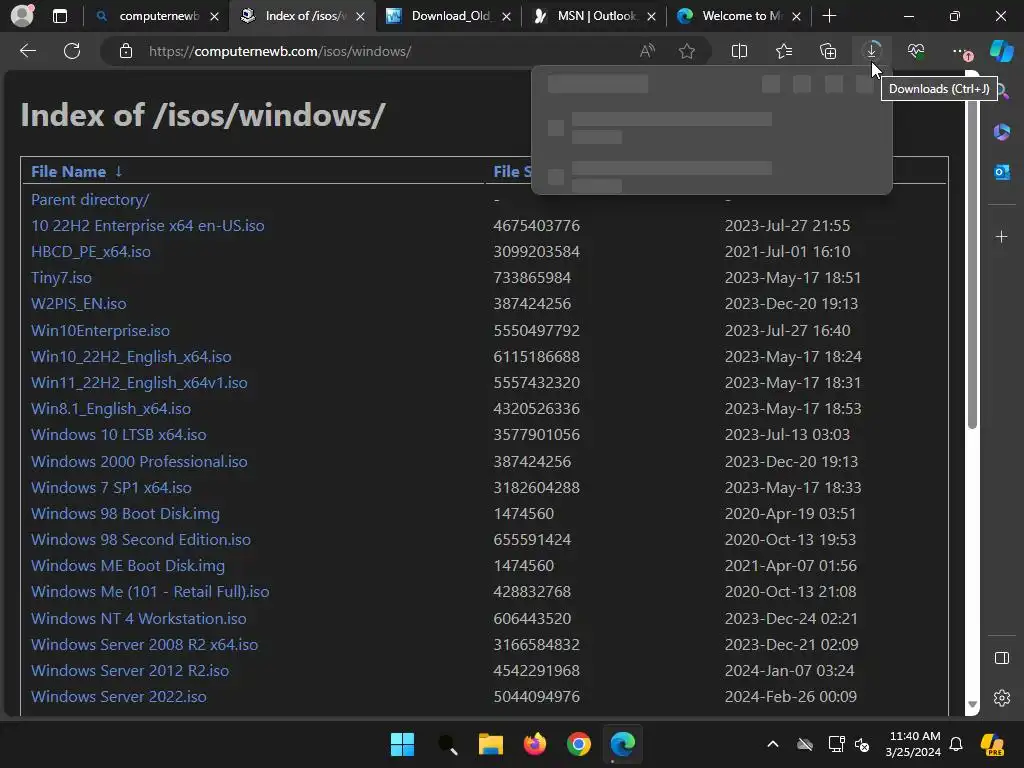Viewport: 1024px width, 768px height.
Task: Click the page vertical scrollbar thumb
Action: pyautogui.click(x=972, y=255)
